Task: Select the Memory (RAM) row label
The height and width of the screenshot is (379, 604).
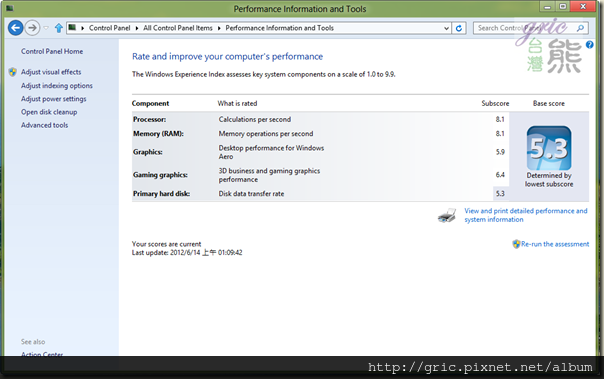Action: [158, 134]
